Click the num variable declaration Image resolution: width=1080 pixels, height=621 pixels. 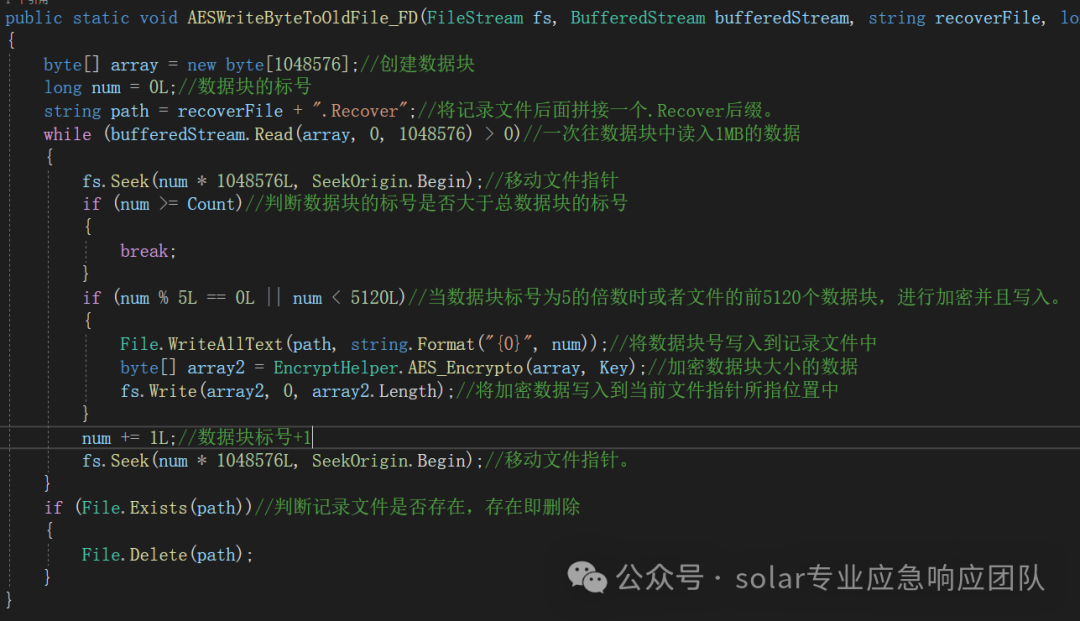[105, 87]
